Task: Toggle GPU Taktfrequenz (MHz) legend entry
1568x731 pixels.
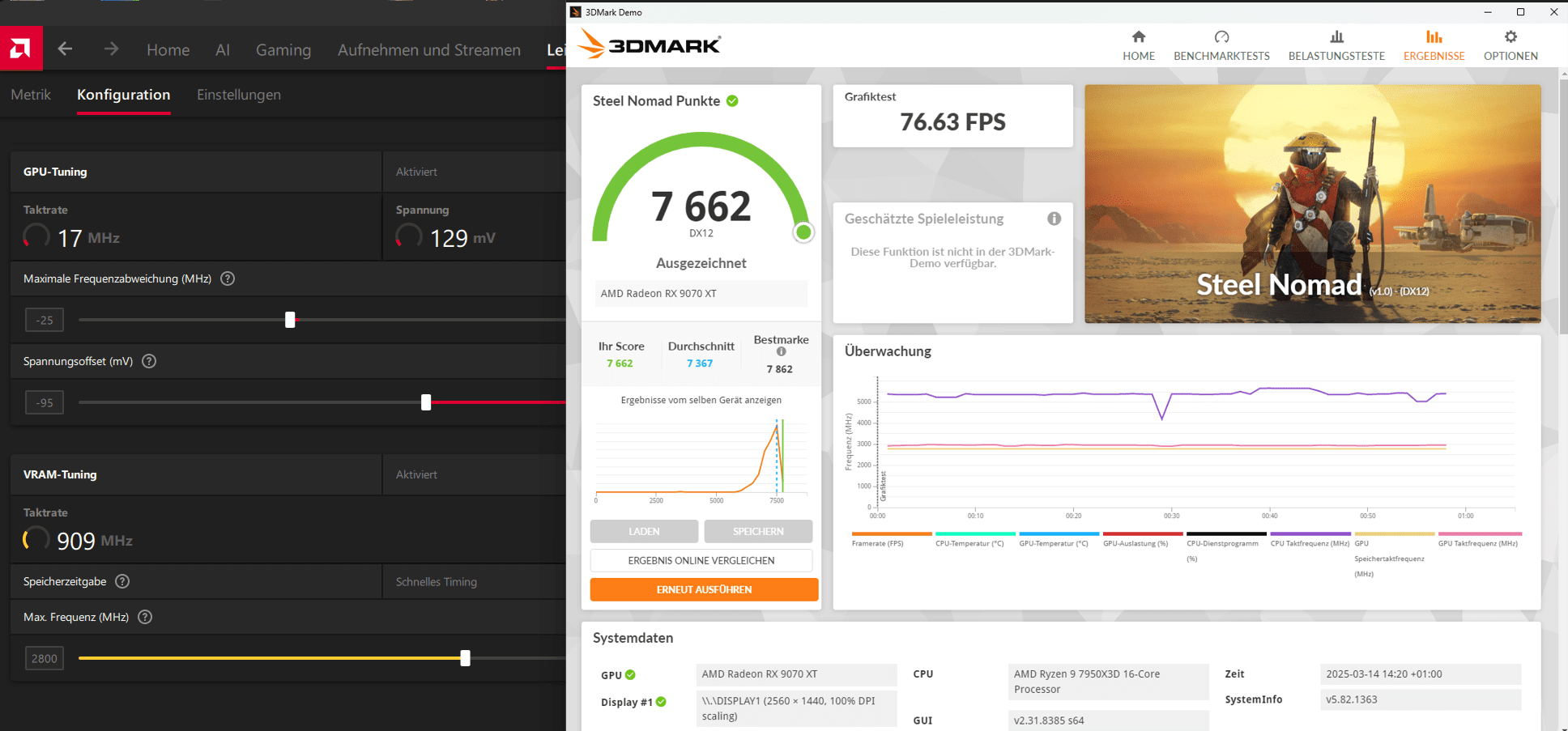Action: (1480, 540)
